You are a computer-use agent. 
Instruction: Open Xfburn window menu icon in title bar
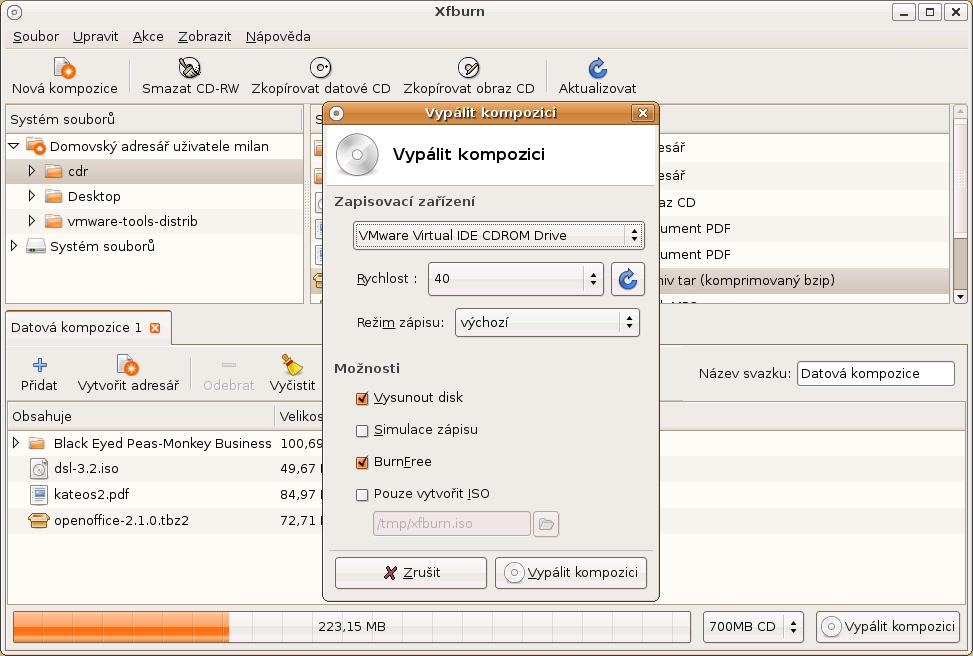(14, 12)
